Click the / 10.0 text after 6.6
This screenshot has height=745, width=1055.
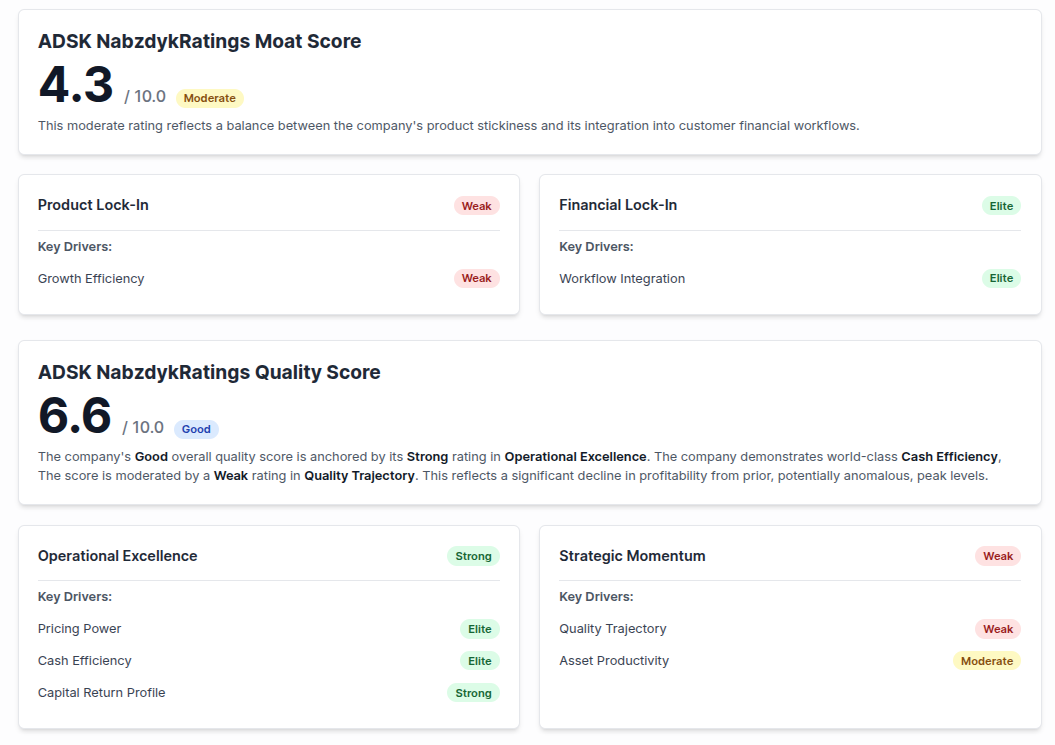[x=143, y=427]
